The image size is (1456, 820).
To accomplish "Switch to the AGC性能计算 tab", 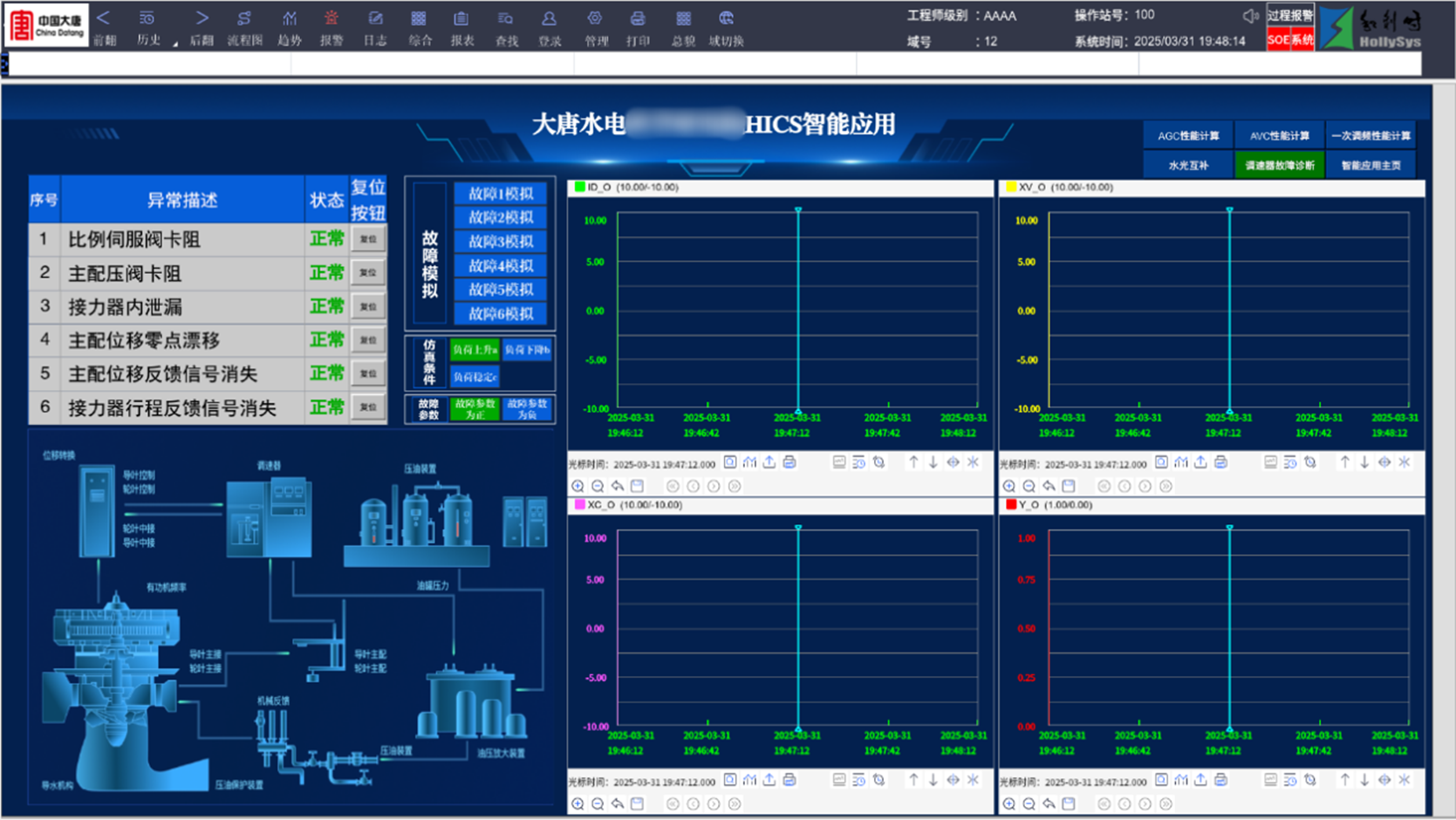I will point(1188,136).
